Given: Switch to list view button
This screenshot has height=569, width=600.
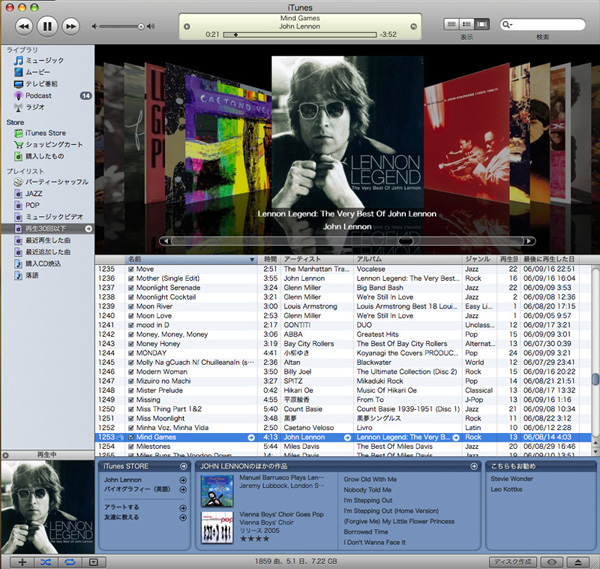Looking at the screenshot, I should coord(451,24).
